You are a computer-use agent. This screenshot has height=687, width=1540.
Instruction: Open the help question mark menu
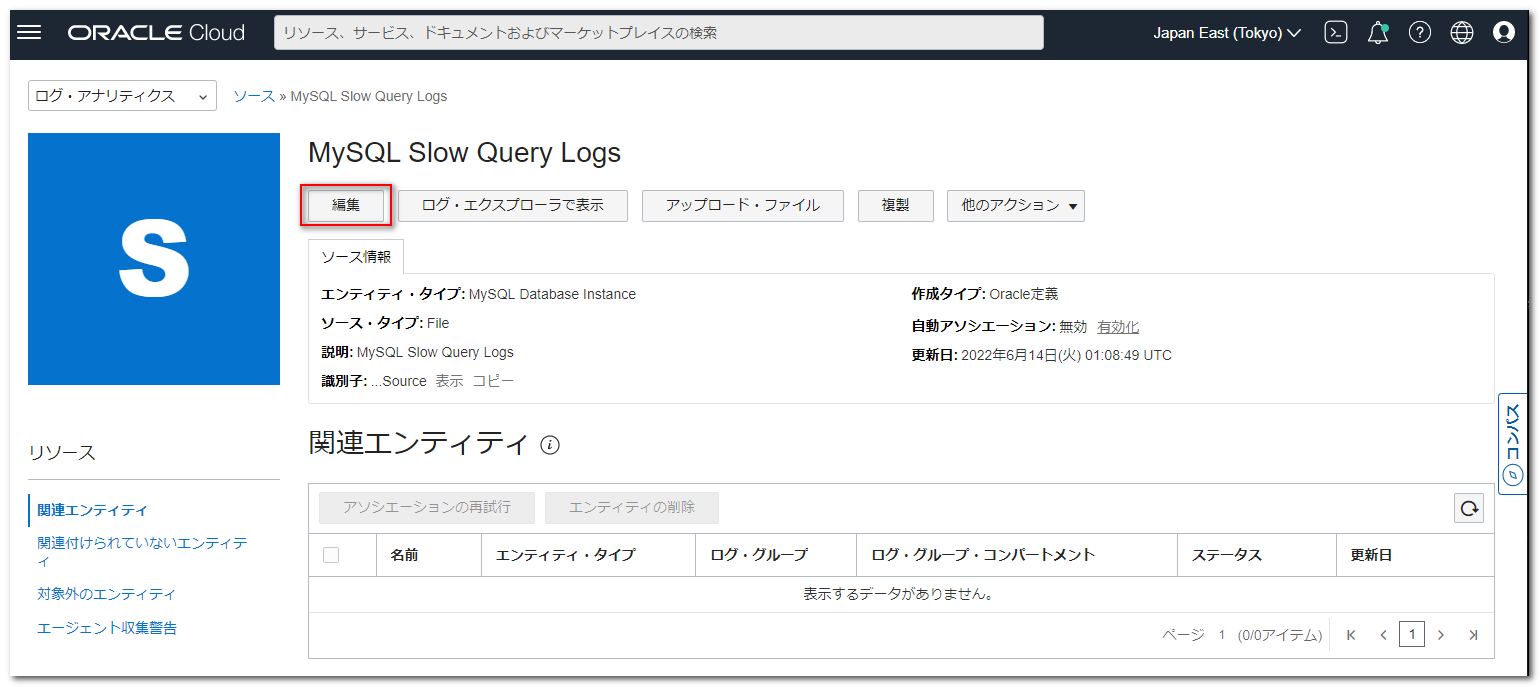click(1420, 33)
